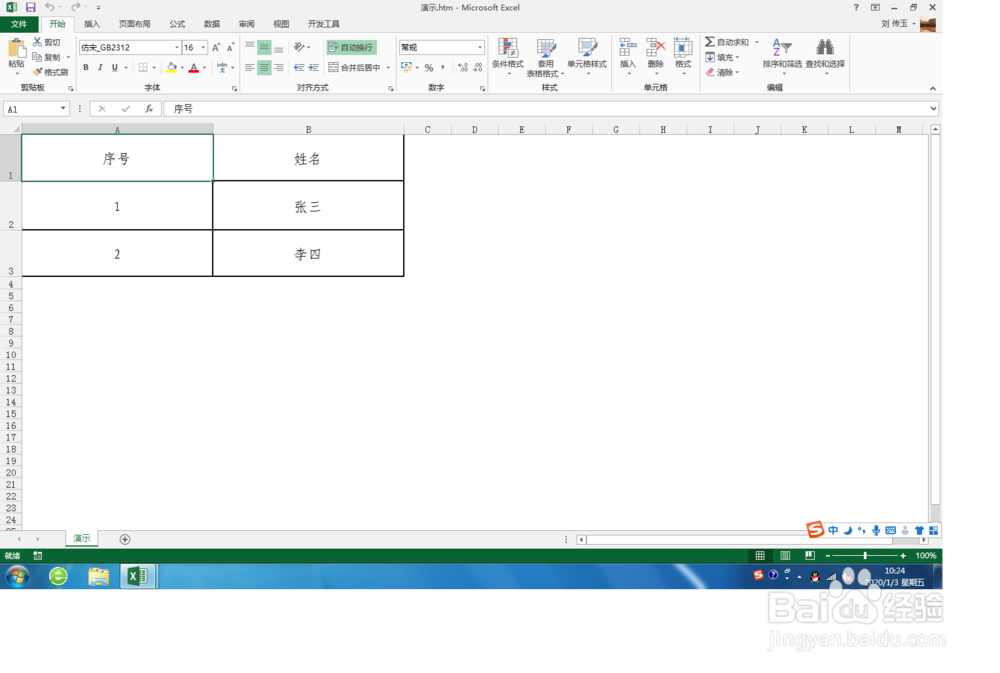
Task: Apply comma style number format
Action: [443, 68]
